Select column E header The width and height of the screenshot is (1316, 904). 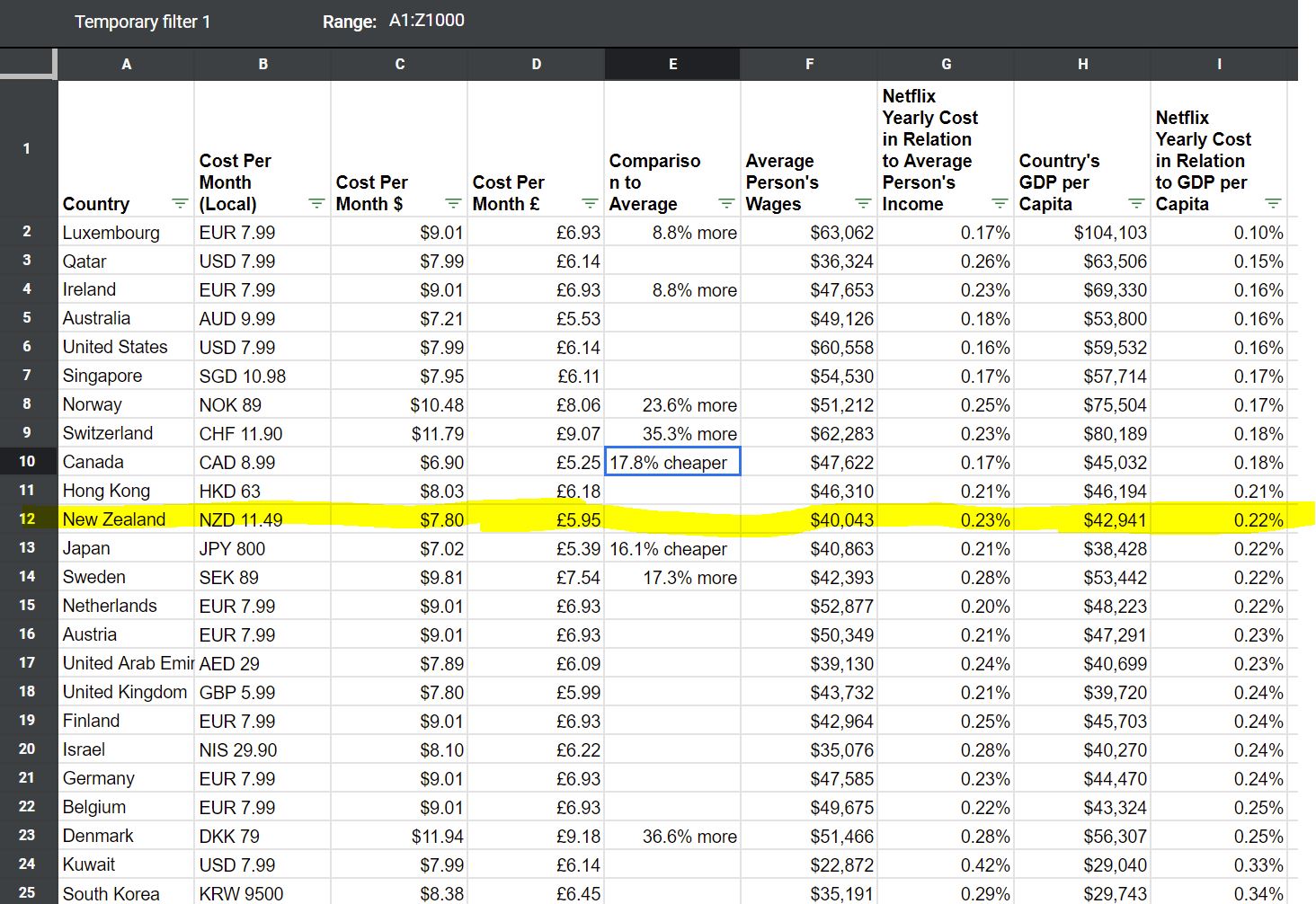point(672,65)
